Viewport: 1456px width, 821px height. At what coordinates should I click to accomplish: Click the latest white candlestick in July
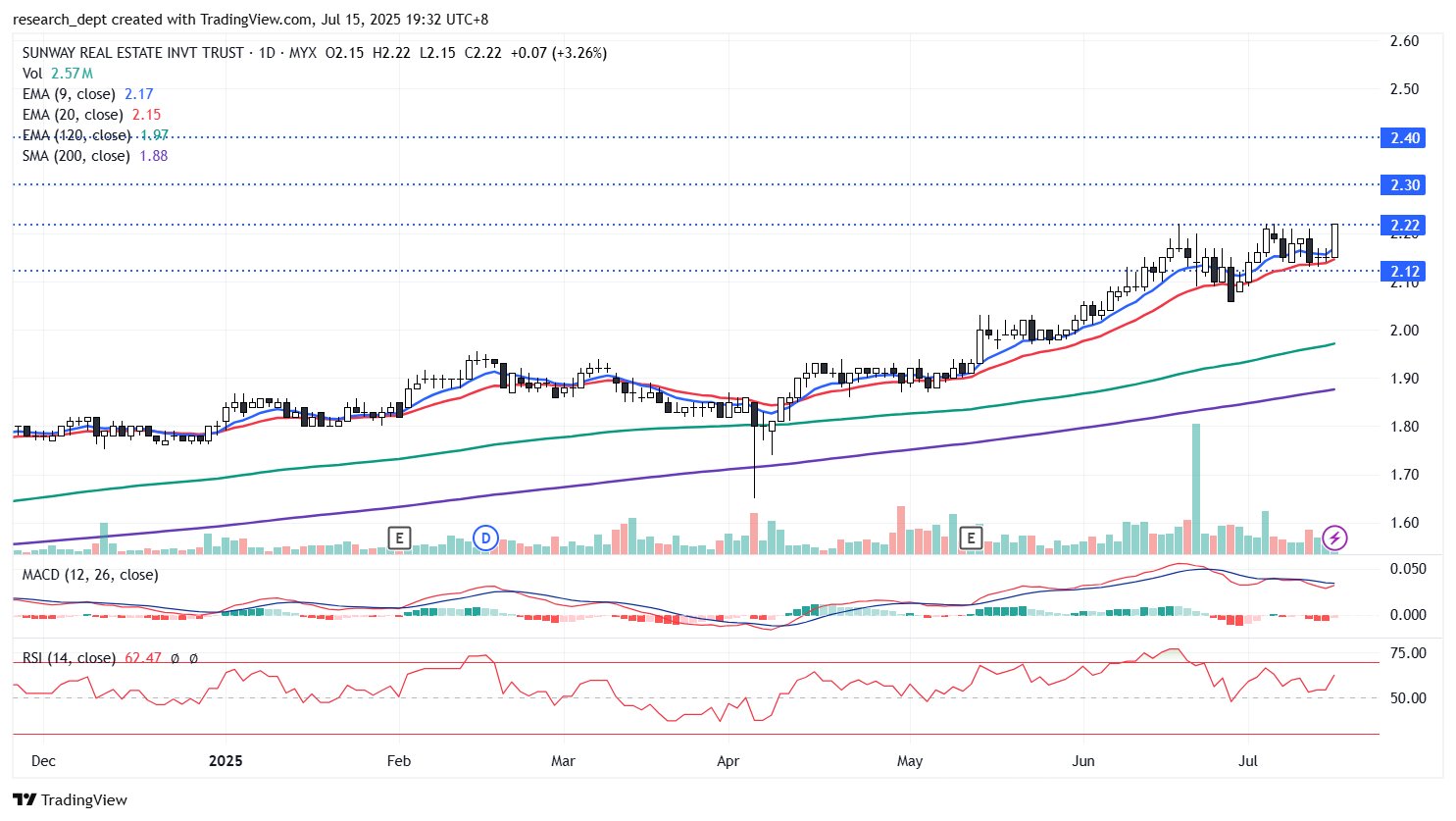1334,241
